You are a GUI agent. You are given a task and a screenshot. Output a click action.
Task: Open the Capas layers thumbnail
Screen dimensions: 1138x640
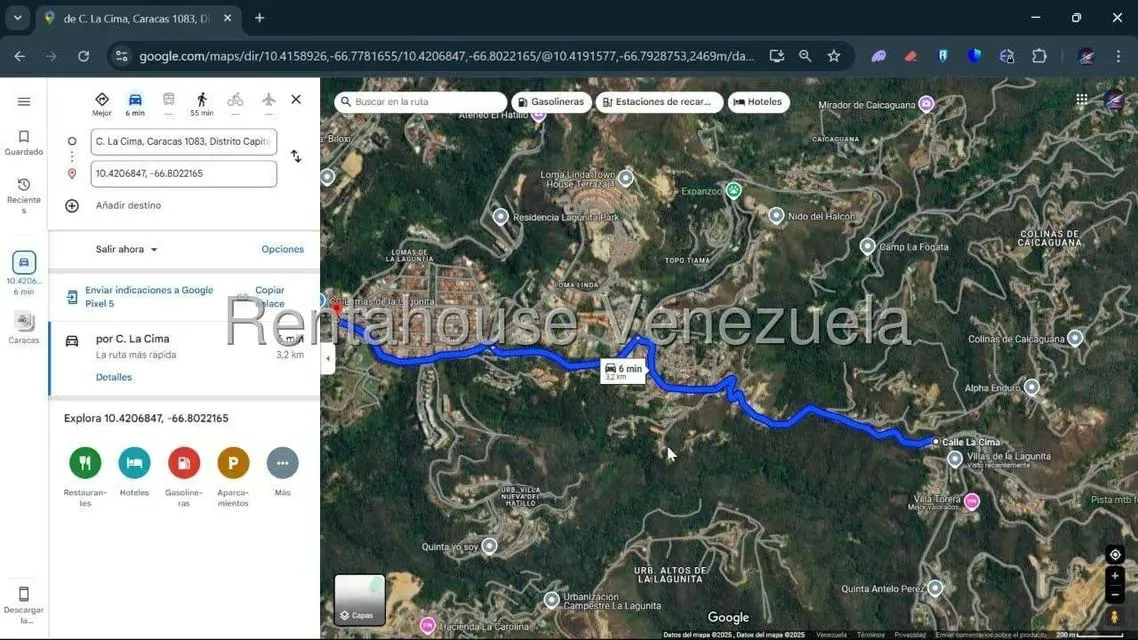(x=359, y=599)
